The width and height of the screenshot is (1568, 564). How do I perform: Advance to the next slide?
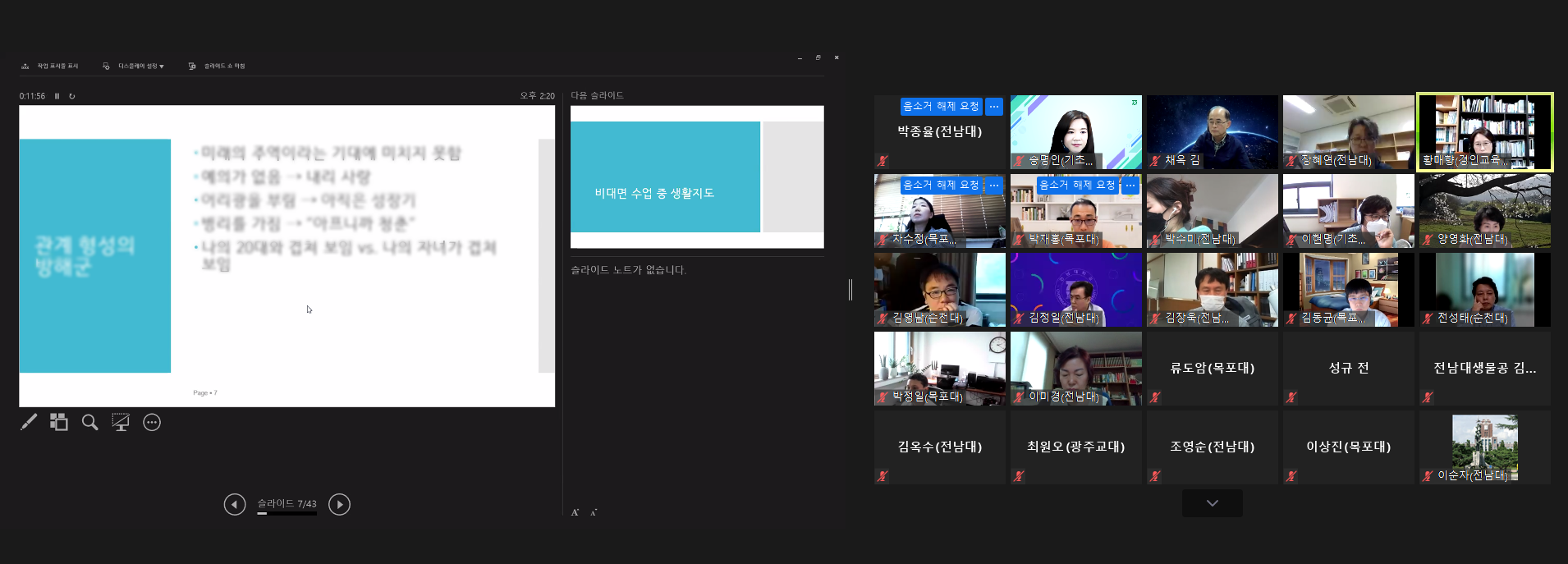pos(339,504)
